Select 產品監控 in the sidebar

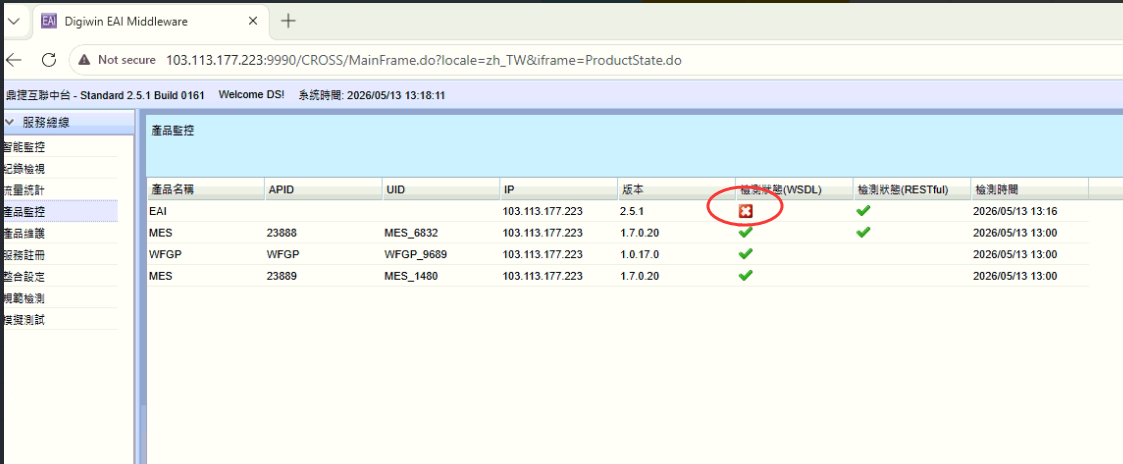tap(60, 211)
